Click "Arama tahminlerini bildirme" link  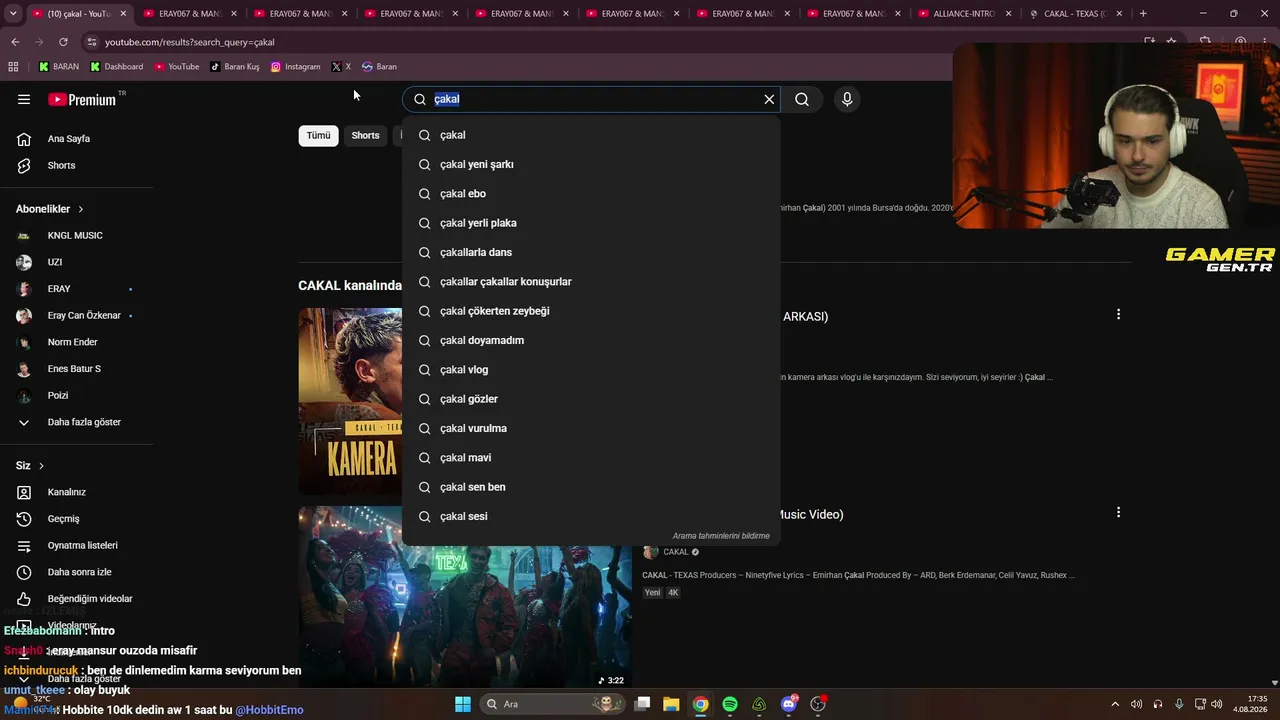721,536
